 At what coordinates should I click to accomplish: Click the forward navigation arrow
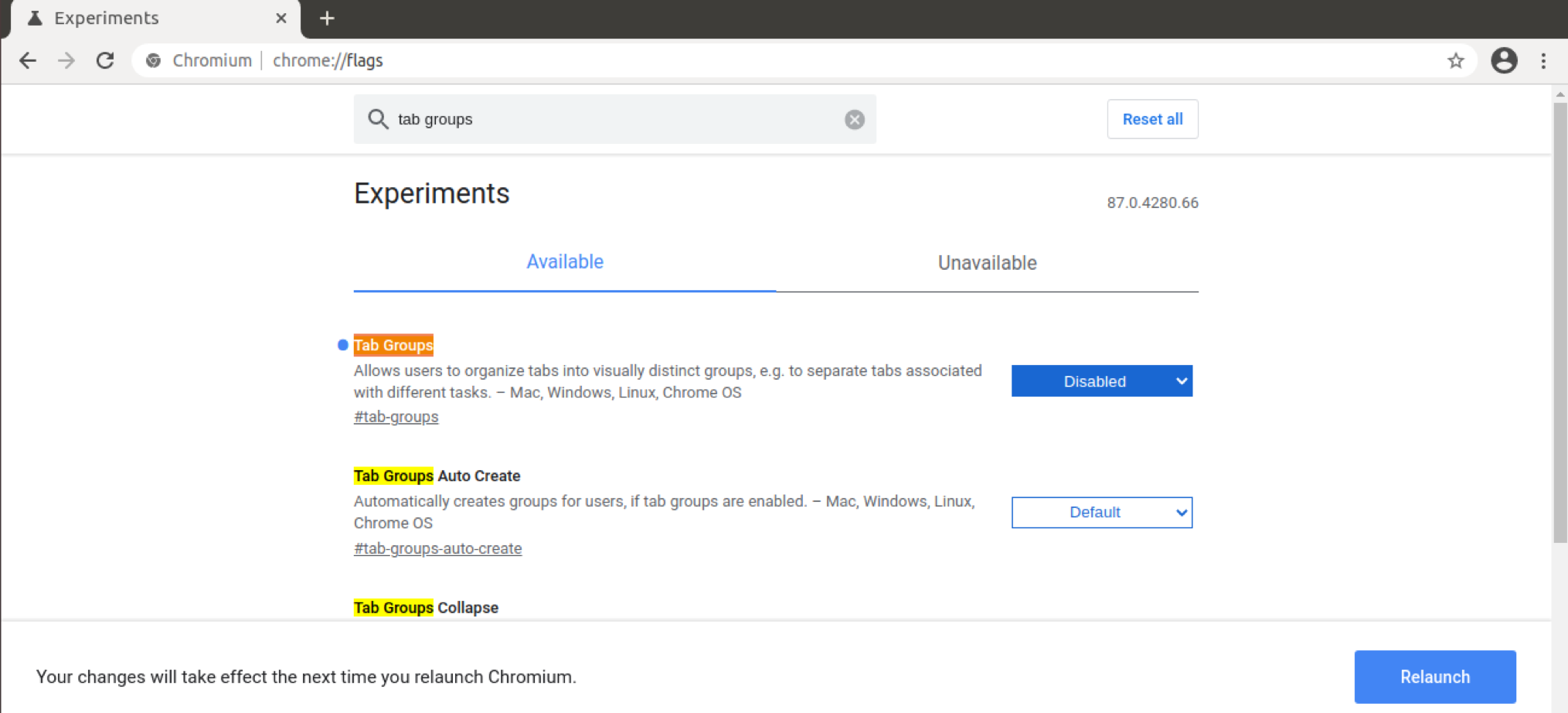tap(66, 60)
